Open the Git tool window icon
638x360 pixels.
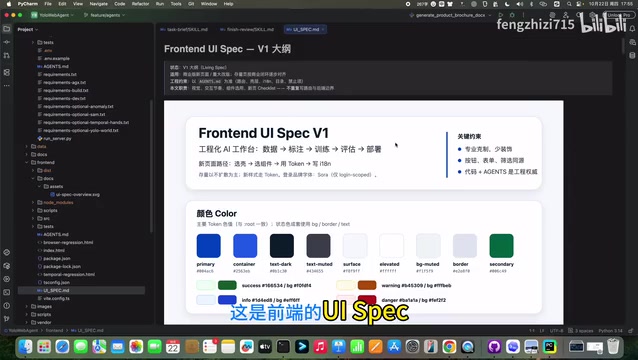pyautogui.click(x=7, y=319)
